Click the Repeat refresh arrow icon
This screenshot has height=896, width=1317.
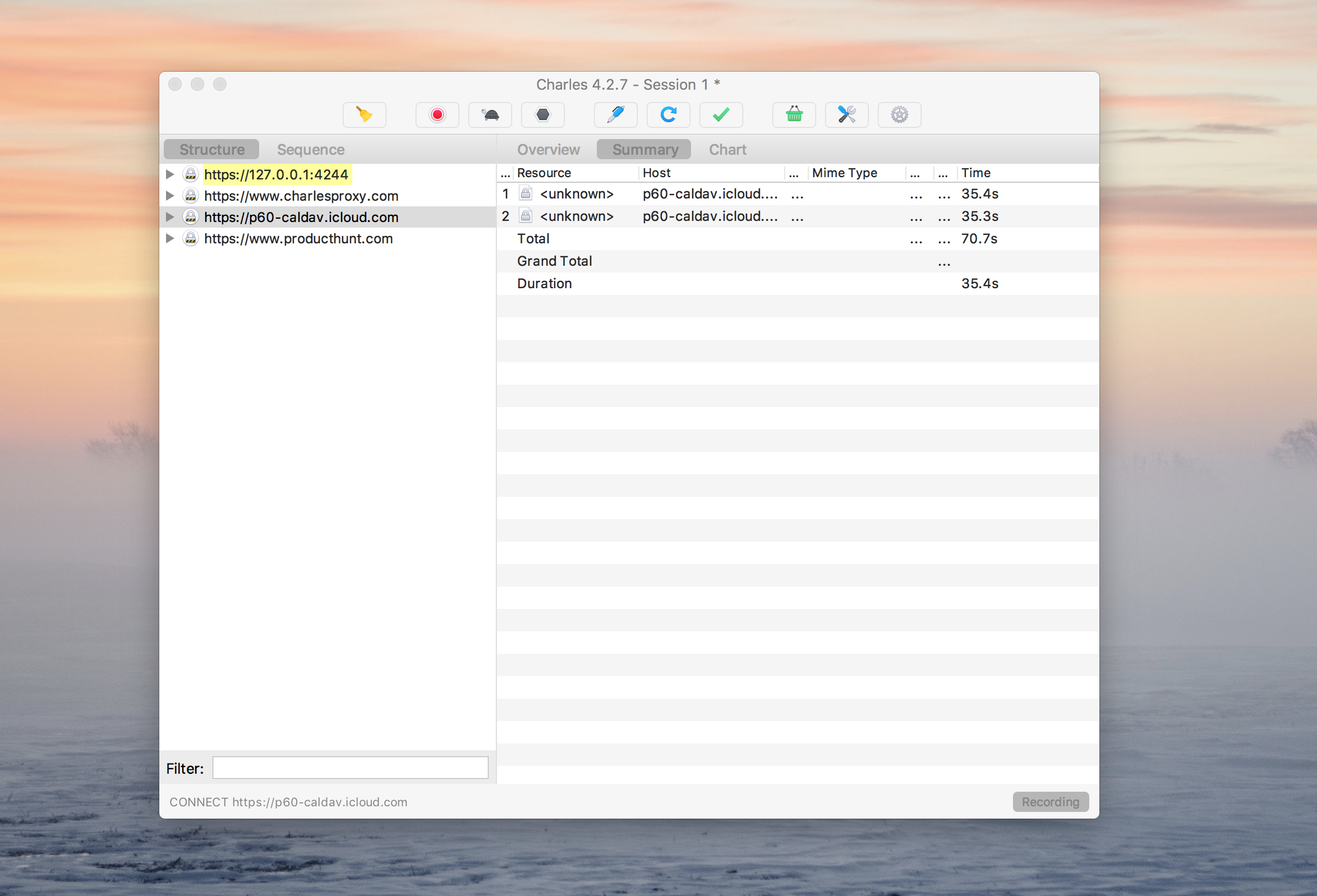point(668,115)
